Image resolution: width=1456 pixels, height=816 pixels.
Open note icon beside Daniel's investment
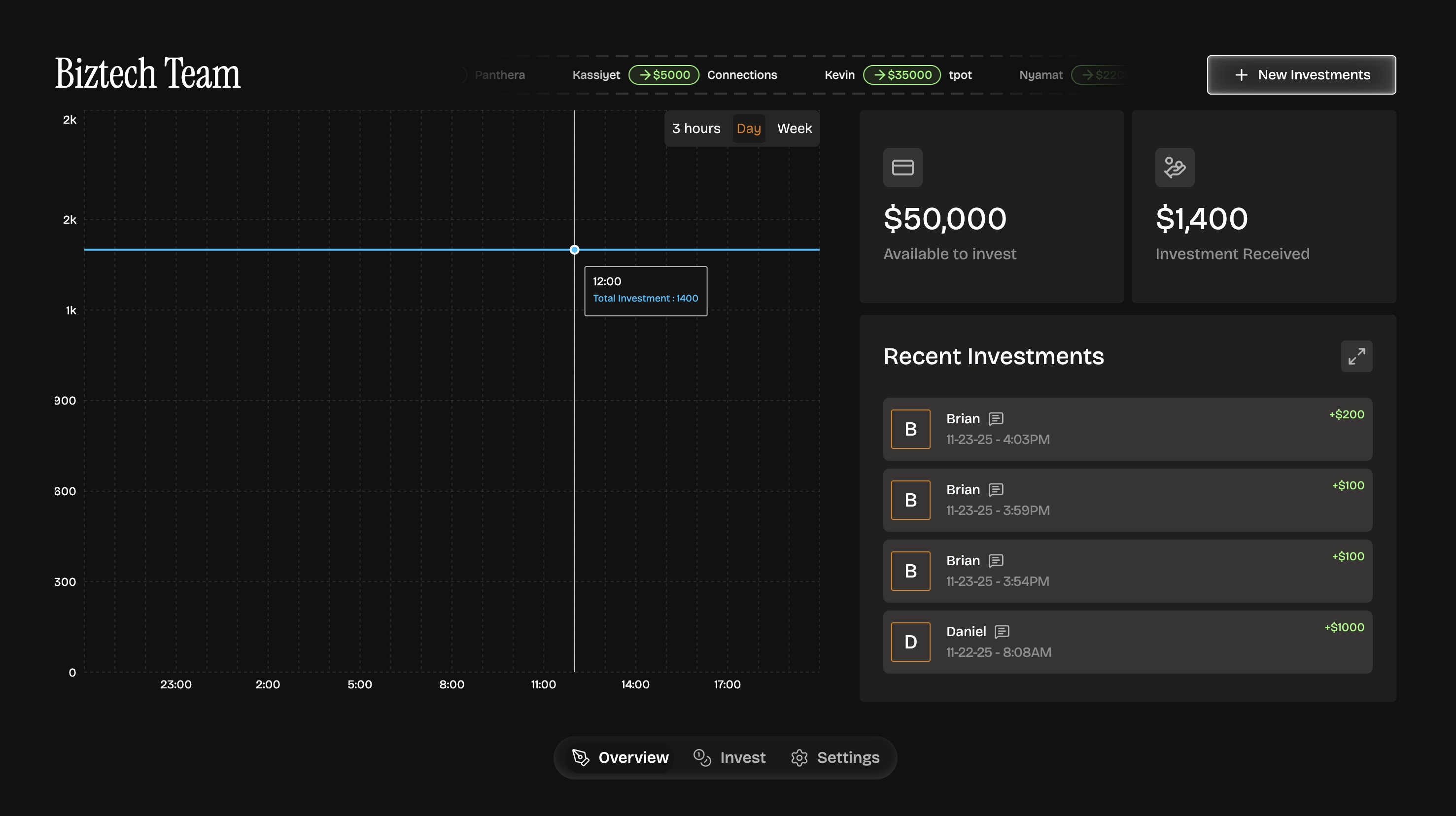point(1002,631)
